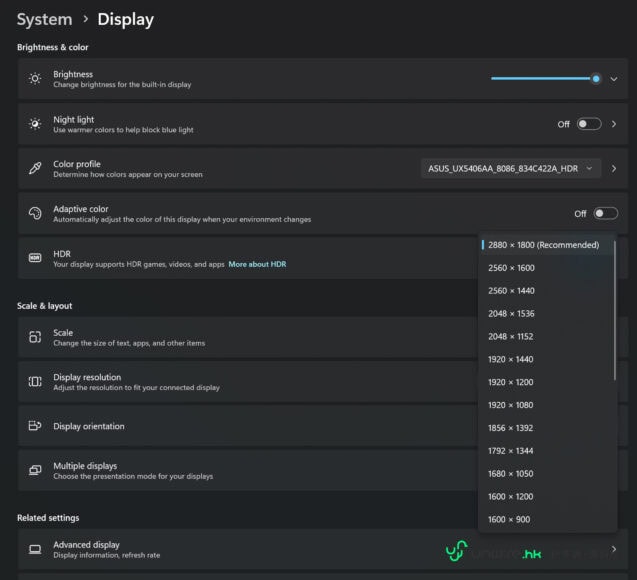
Task: Click the Related settings heading
Action: (48, 518)
